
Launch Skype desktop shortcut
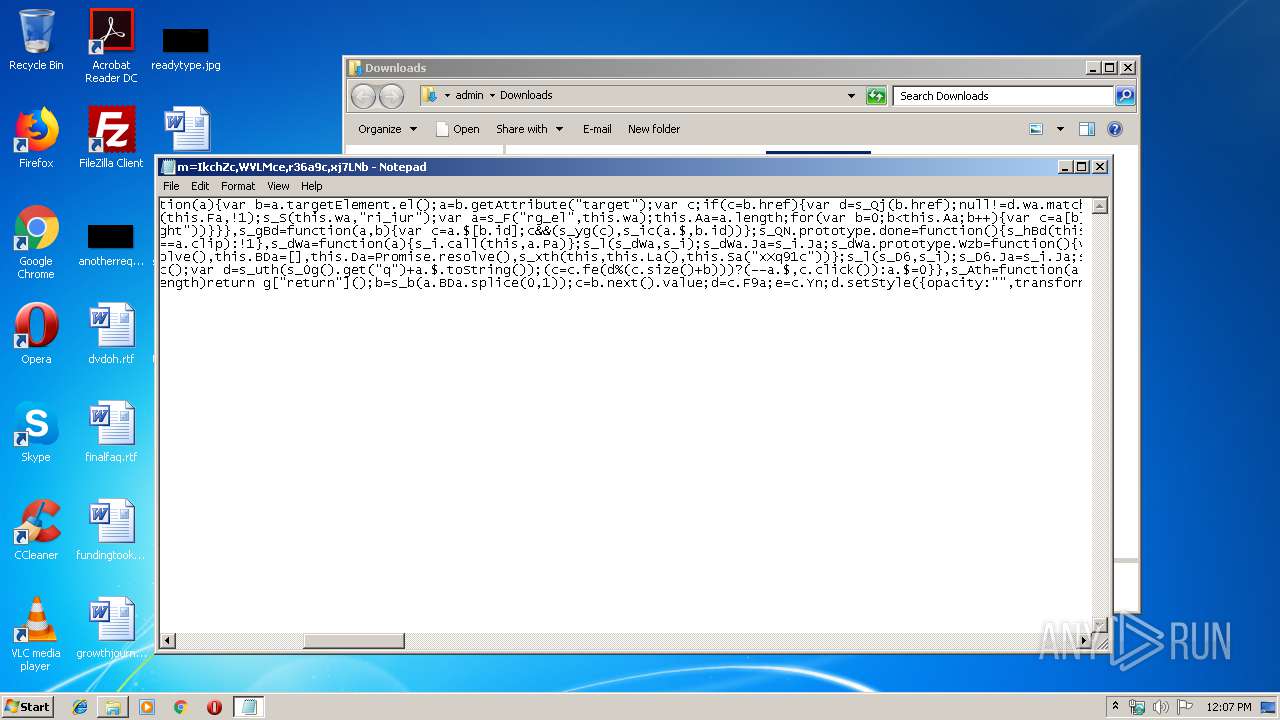coord(36,432)
